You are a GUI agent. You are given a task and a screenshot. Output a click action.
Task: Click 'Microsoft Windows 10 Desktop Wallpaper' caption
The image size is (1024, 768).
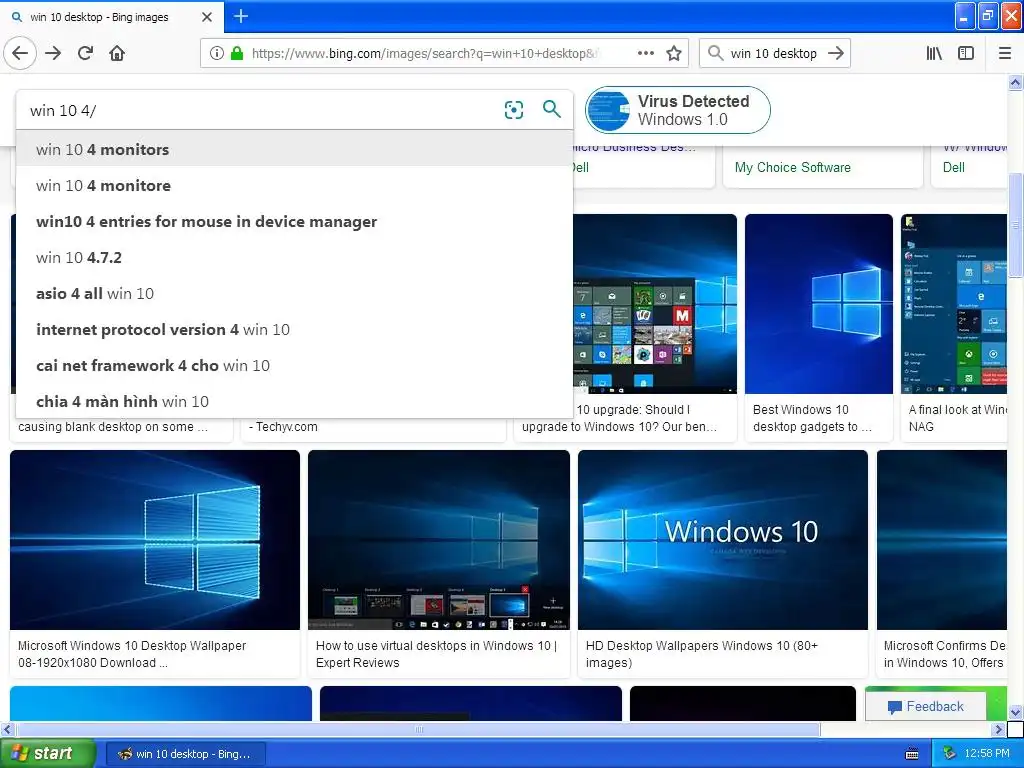(x=132, y=654)
